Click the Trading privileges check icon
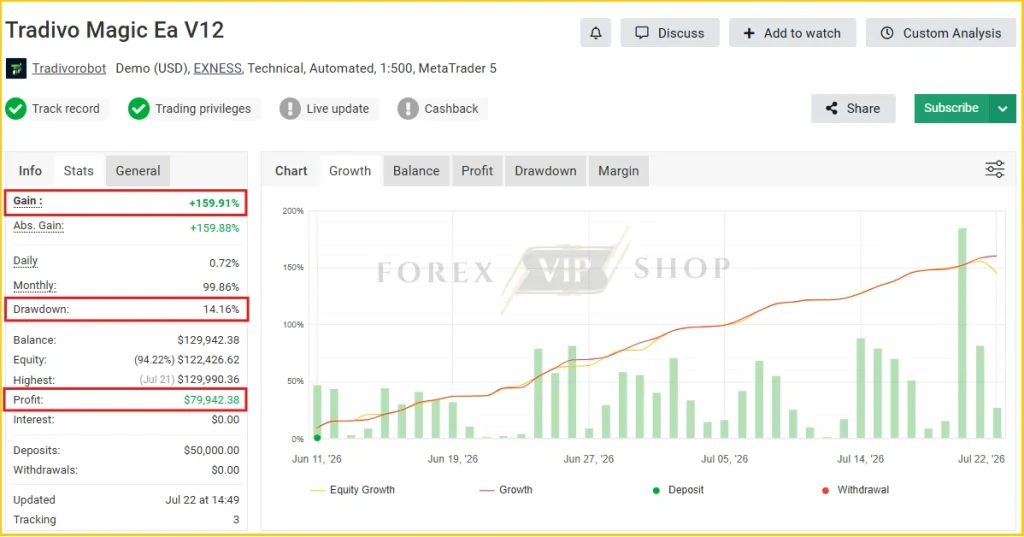Screen dimensions: 1024x537 click(138, 108)
